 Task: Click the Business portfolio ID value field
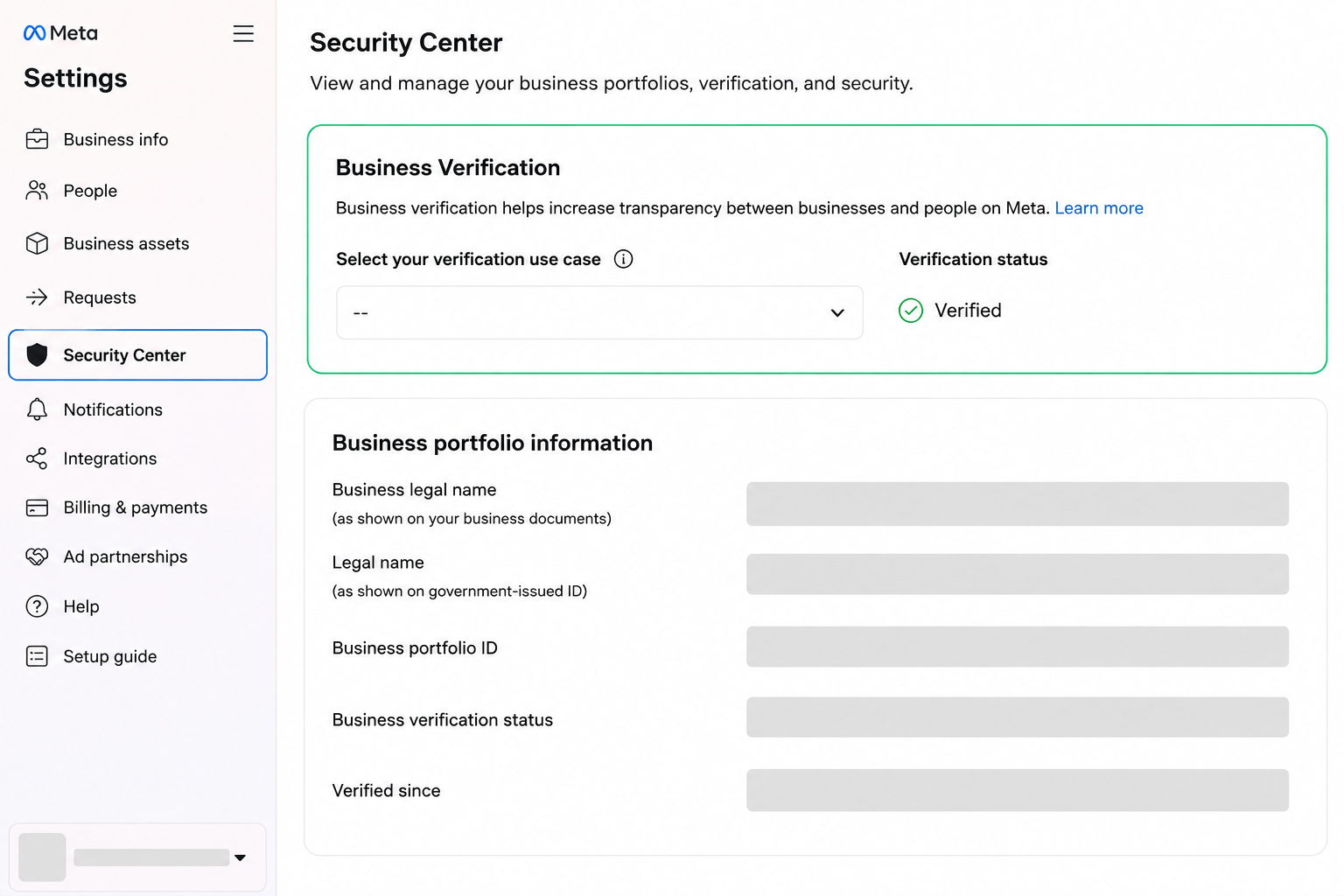point(1017,647)
